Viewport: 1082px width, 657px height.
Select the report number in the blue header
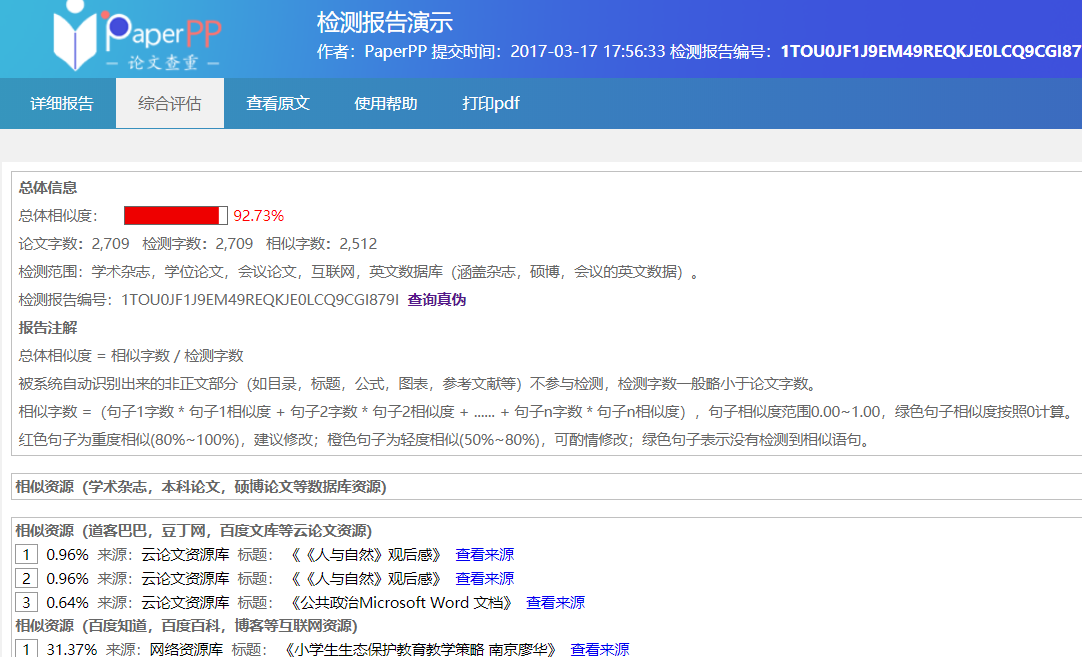point(931,52)
